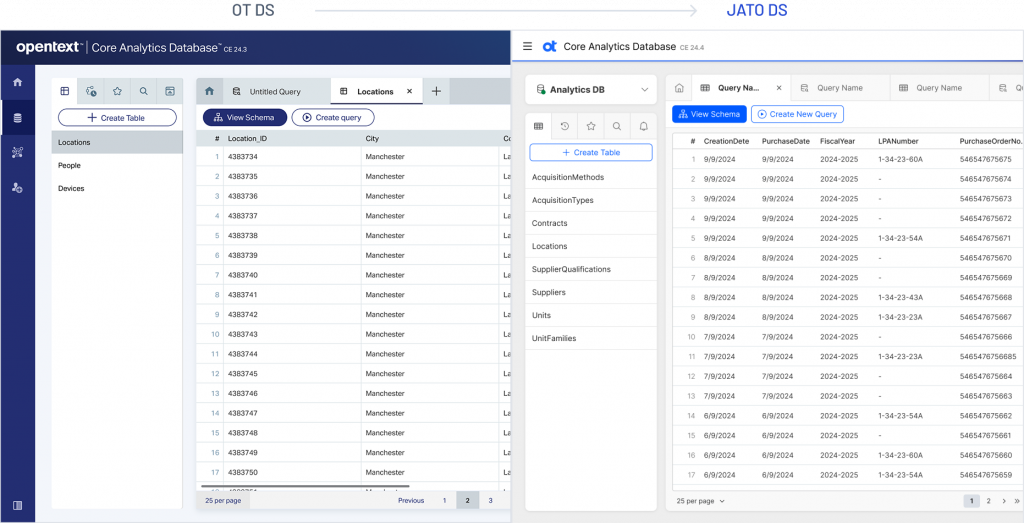This screenshot has width=1024, height=523.
Task: Close the Locations tab
Action: [x=409, y=91]
